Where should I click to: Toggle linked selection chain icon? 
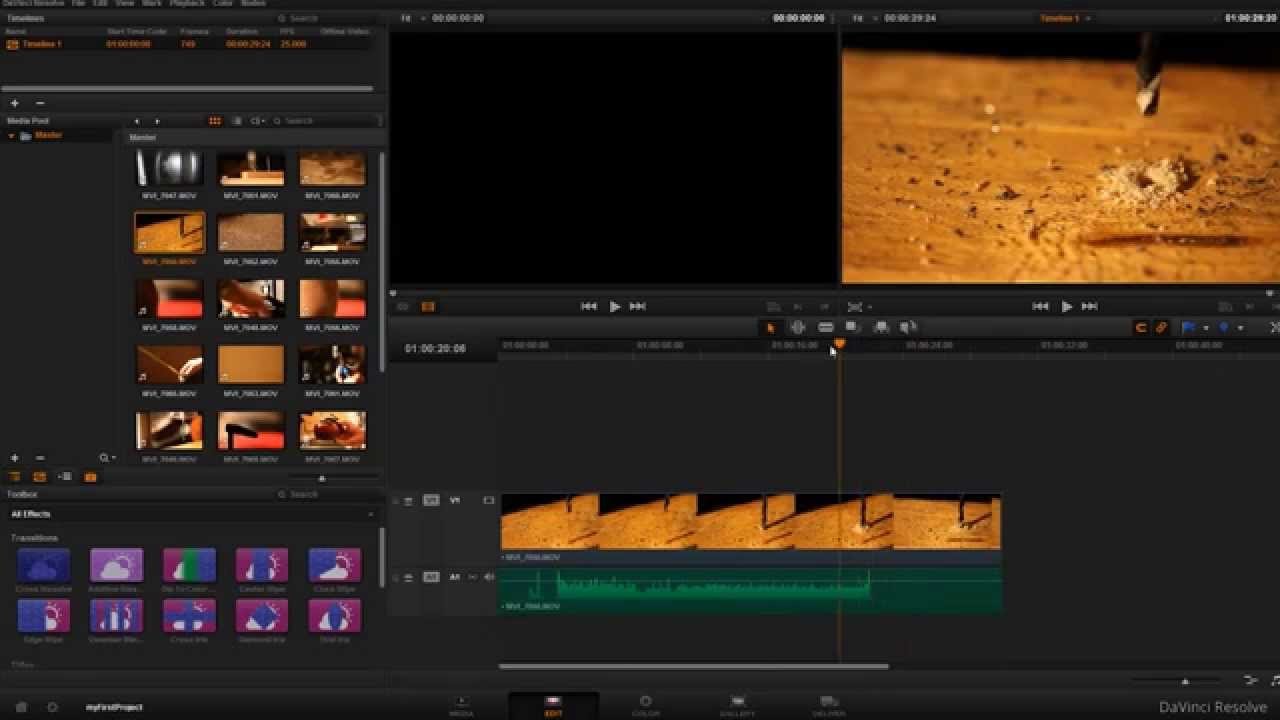tap(1162, 327)
